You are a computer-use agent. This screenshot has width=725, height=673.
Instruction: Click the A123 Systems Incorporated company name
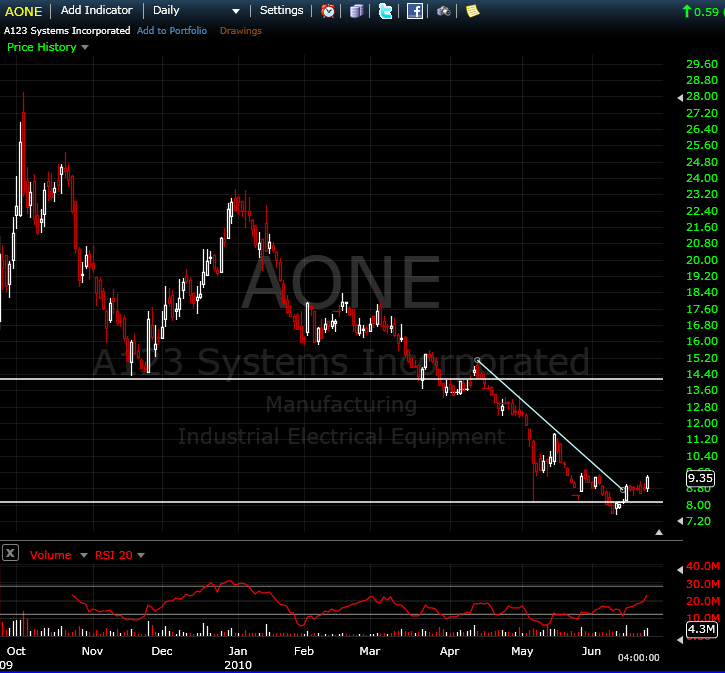67,31
